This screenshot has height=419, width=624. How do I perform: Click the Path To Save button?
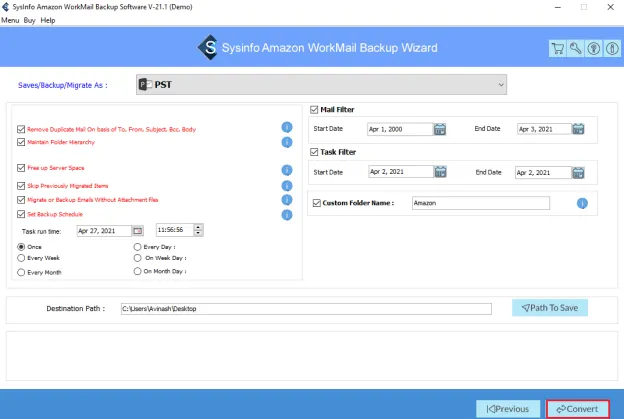549,308
